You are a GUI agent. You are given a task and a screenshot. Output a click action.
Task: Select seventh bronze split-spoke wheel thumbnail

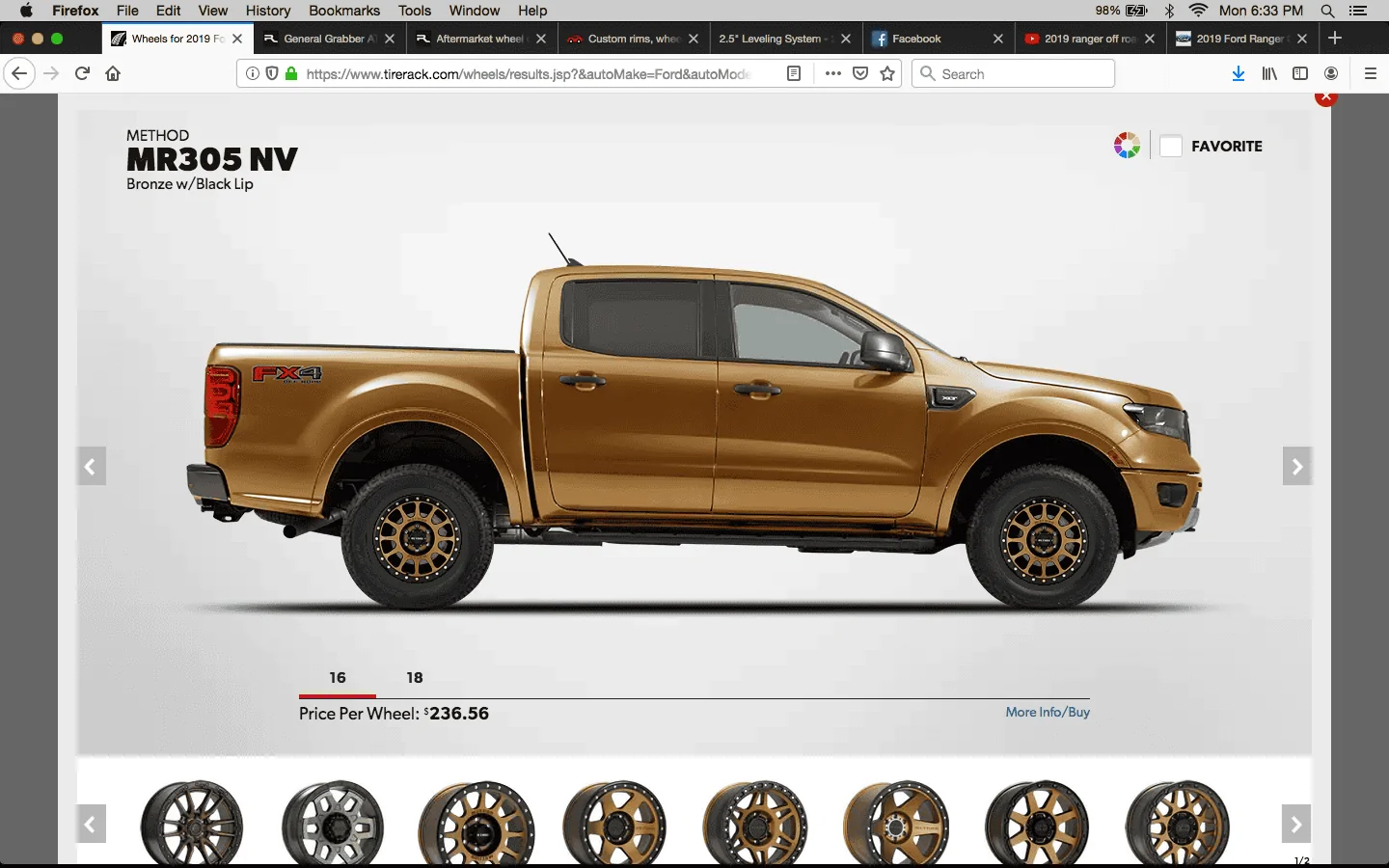coord(1037,823)
